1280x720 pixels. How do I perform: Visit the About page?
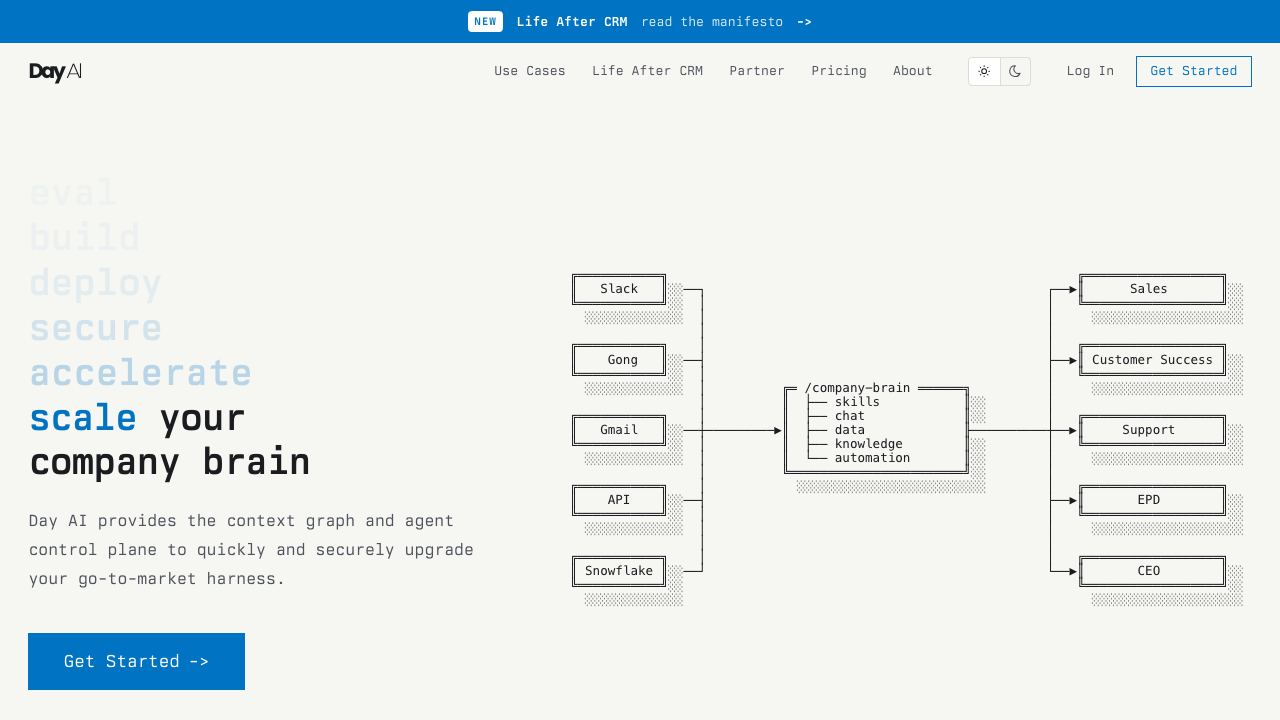tap(913, 71)
